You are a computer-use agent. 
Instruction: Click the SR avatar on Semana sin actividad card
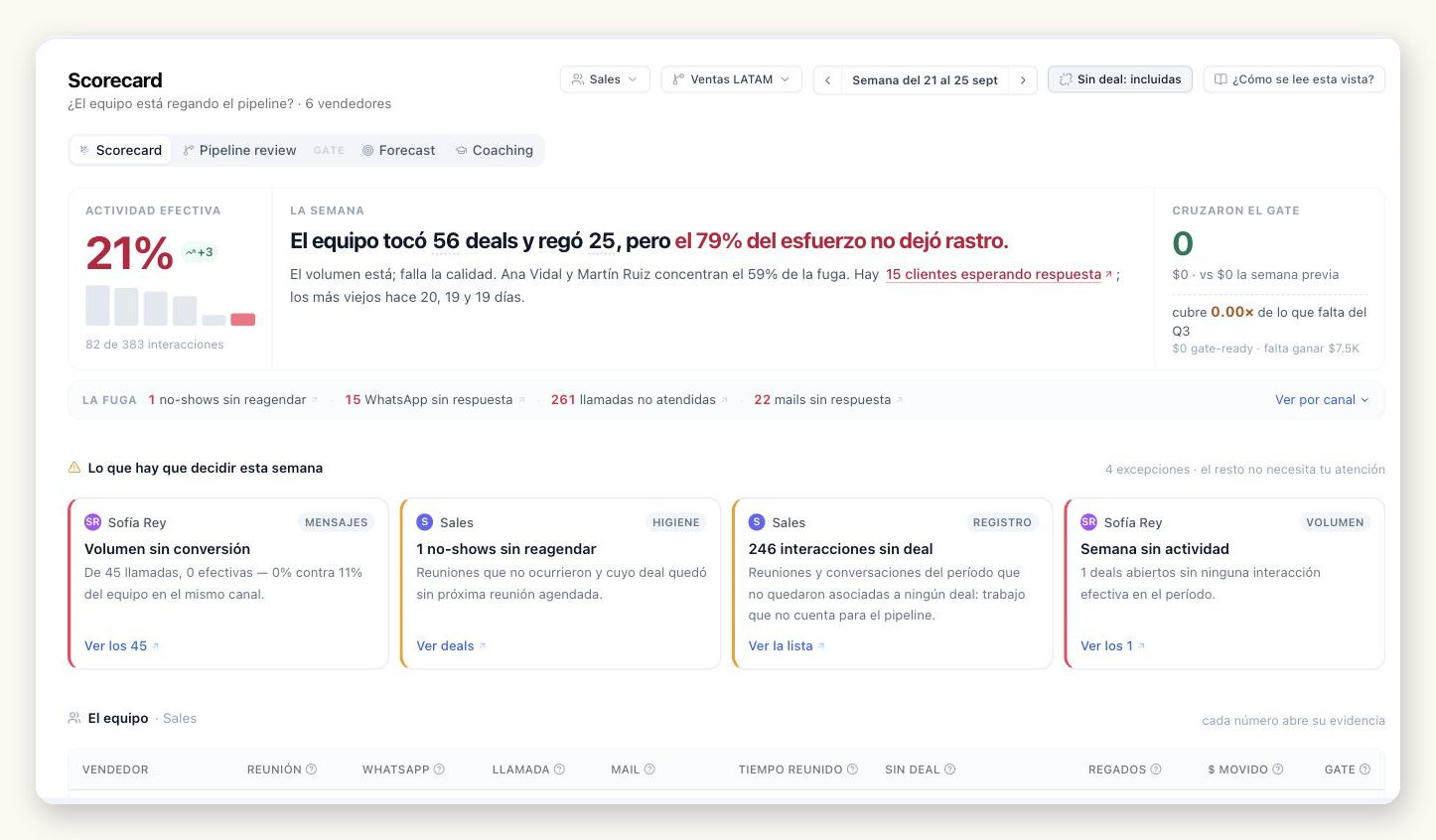pos(1088,522)
